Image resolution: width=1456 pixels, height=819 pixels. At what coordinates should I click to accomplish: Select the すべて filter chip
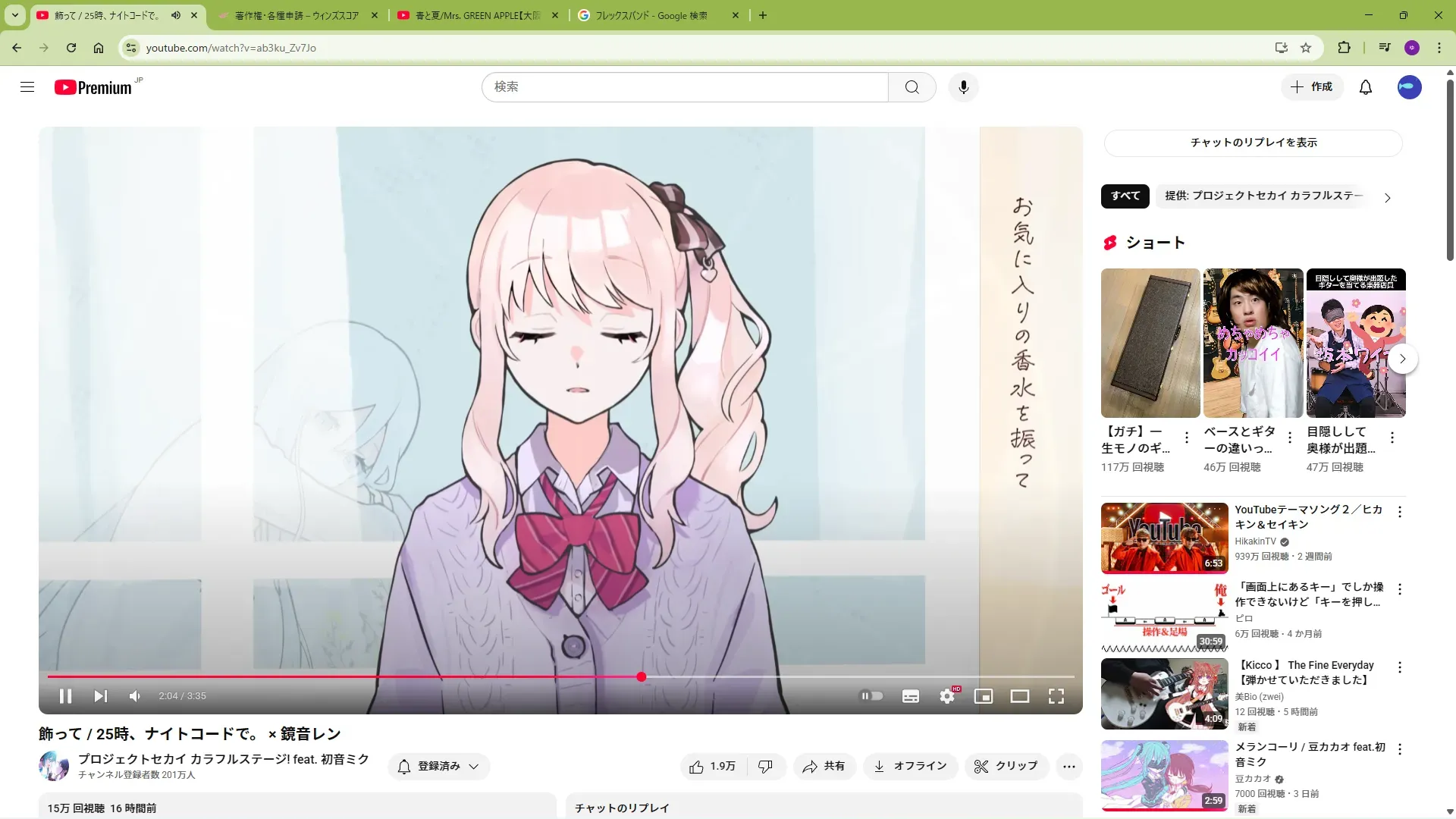pyautogui.click(x=1125, y=196)
